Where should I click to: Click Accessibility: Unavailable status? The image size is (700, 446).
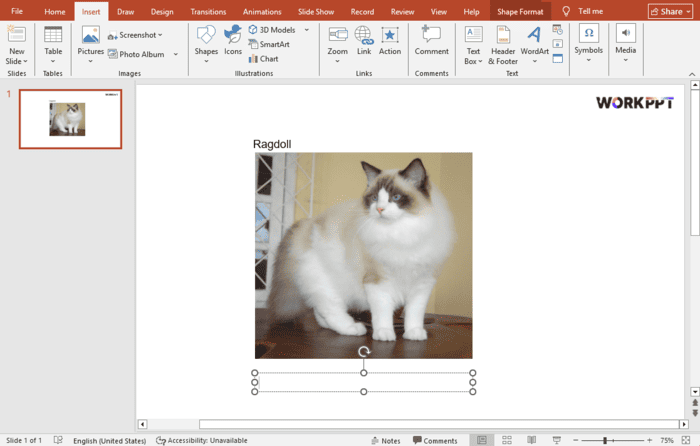(202, 441)
